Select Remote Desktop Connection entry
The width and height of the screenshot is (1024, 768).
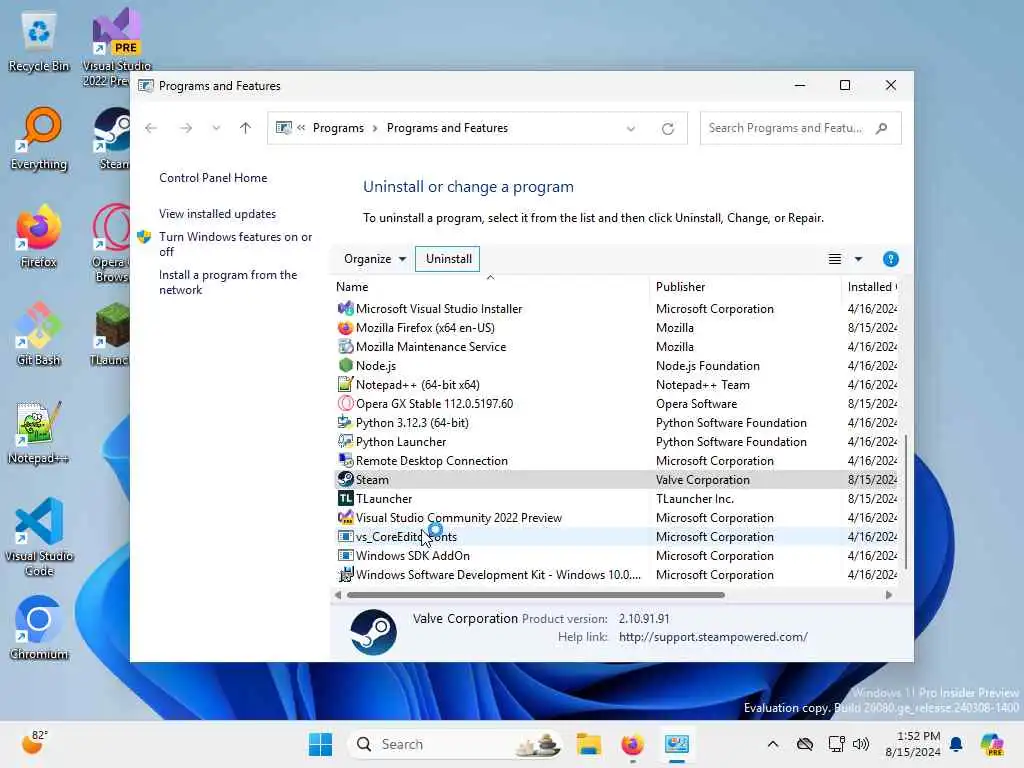615,460
